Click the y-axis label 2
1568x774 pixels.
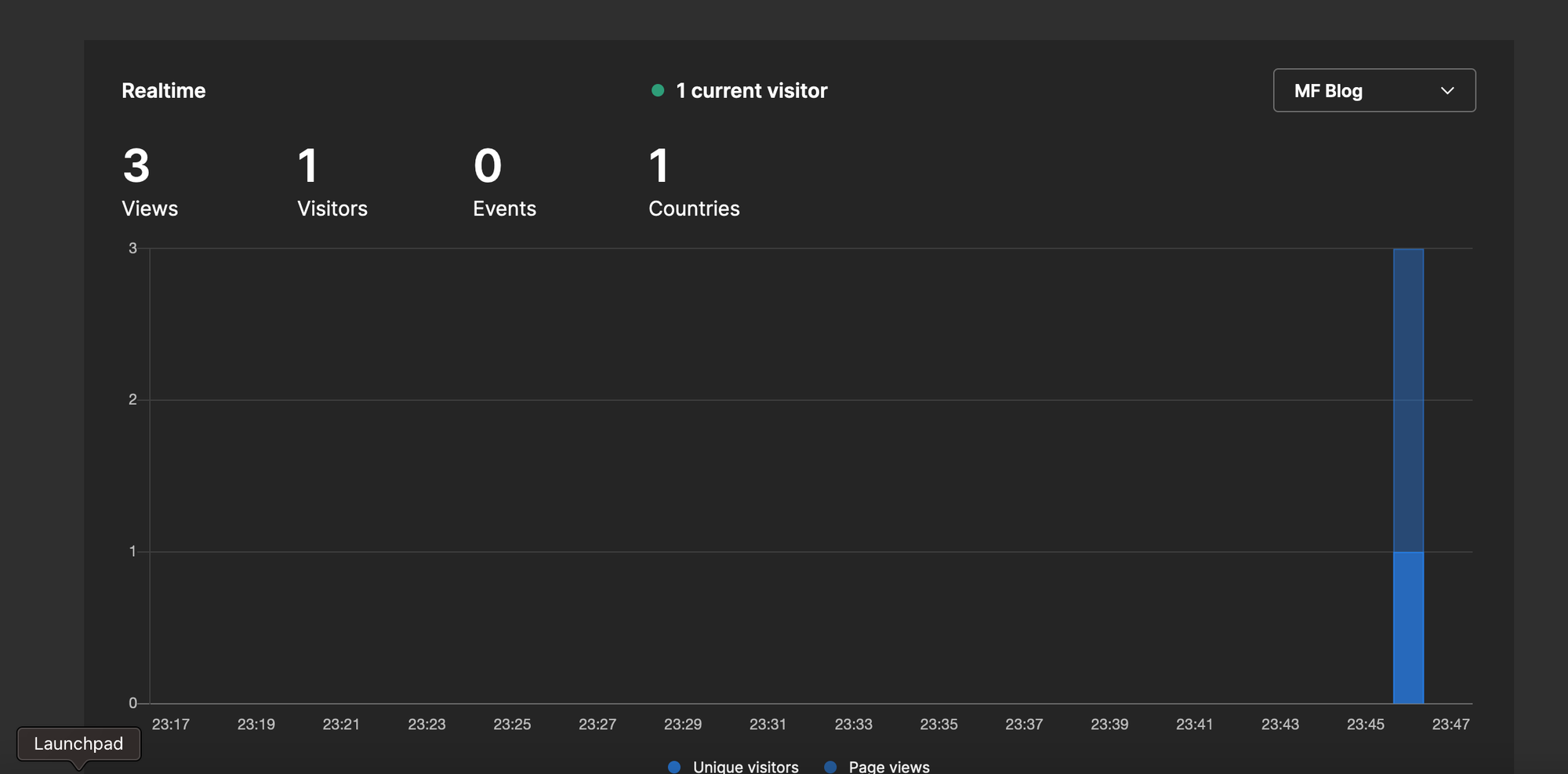click(x=132, y=400)
